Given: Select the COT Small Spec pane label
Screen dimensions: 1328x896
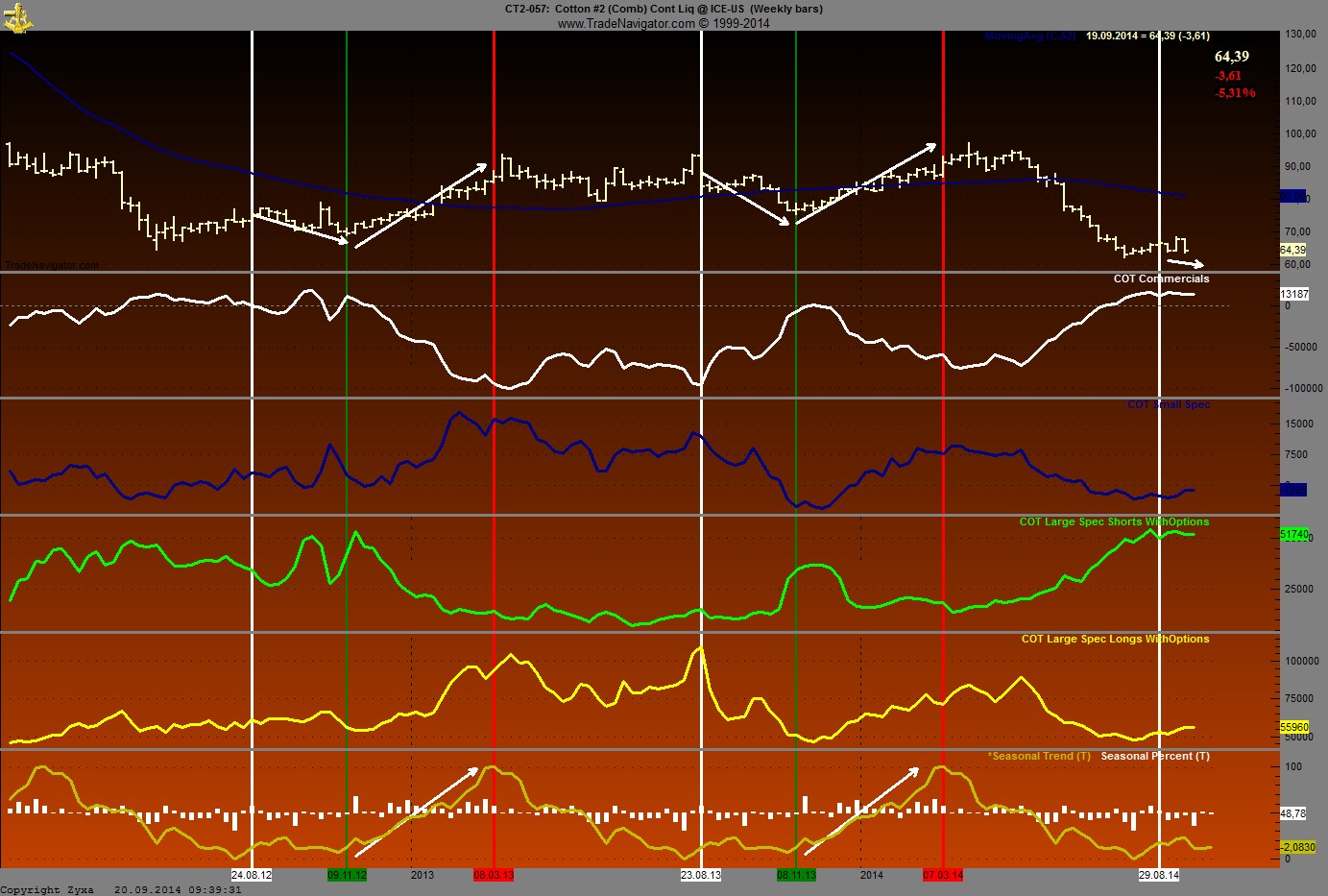Looking at the screenshot, I should click(1168, 404).
